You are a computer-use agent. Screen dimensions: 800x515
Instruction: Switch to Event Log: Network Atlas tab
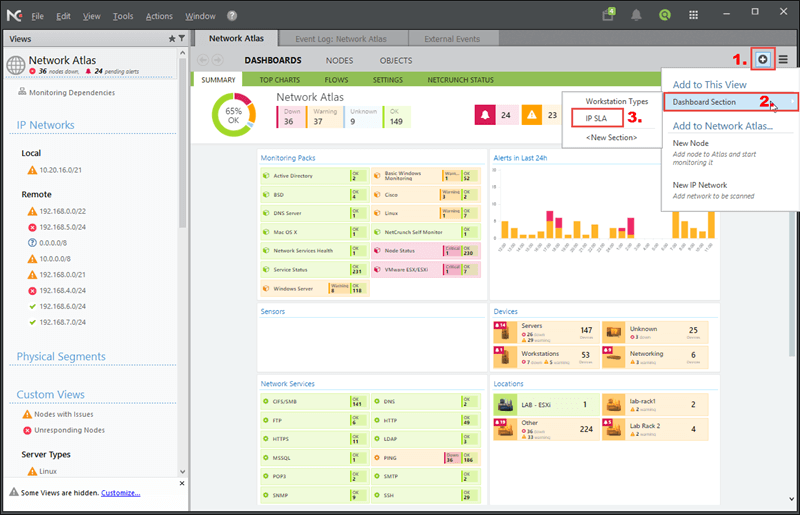pos(341,39)
